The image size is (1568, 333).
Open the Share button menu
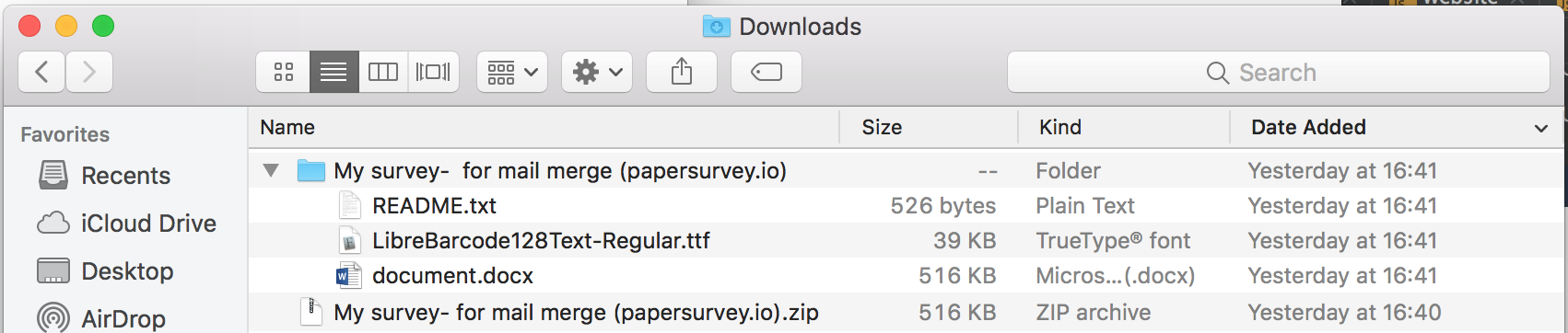pos(682,72)
